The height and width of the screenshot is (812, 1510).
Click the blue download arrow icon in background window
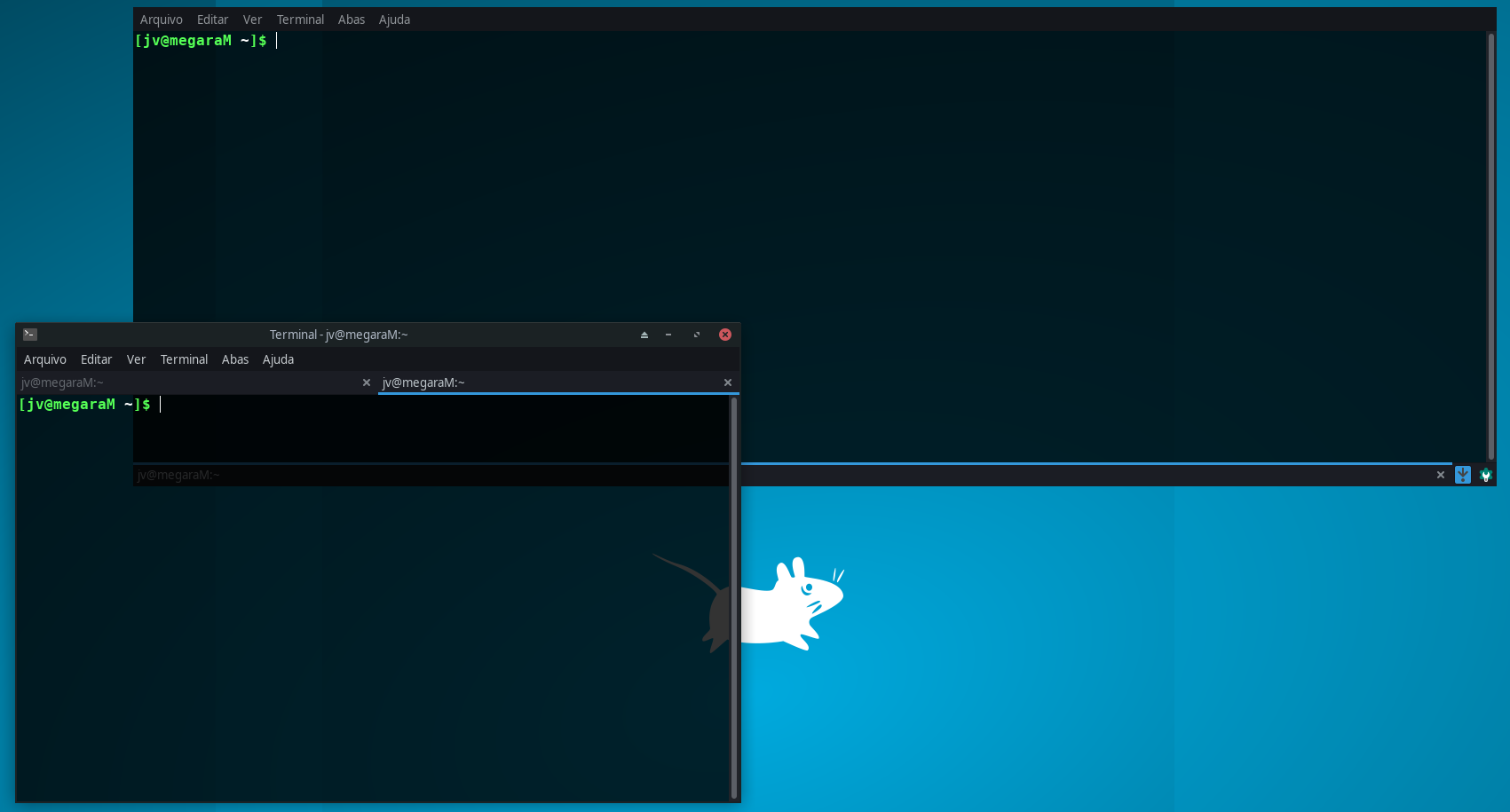(x=1463, y=475)
